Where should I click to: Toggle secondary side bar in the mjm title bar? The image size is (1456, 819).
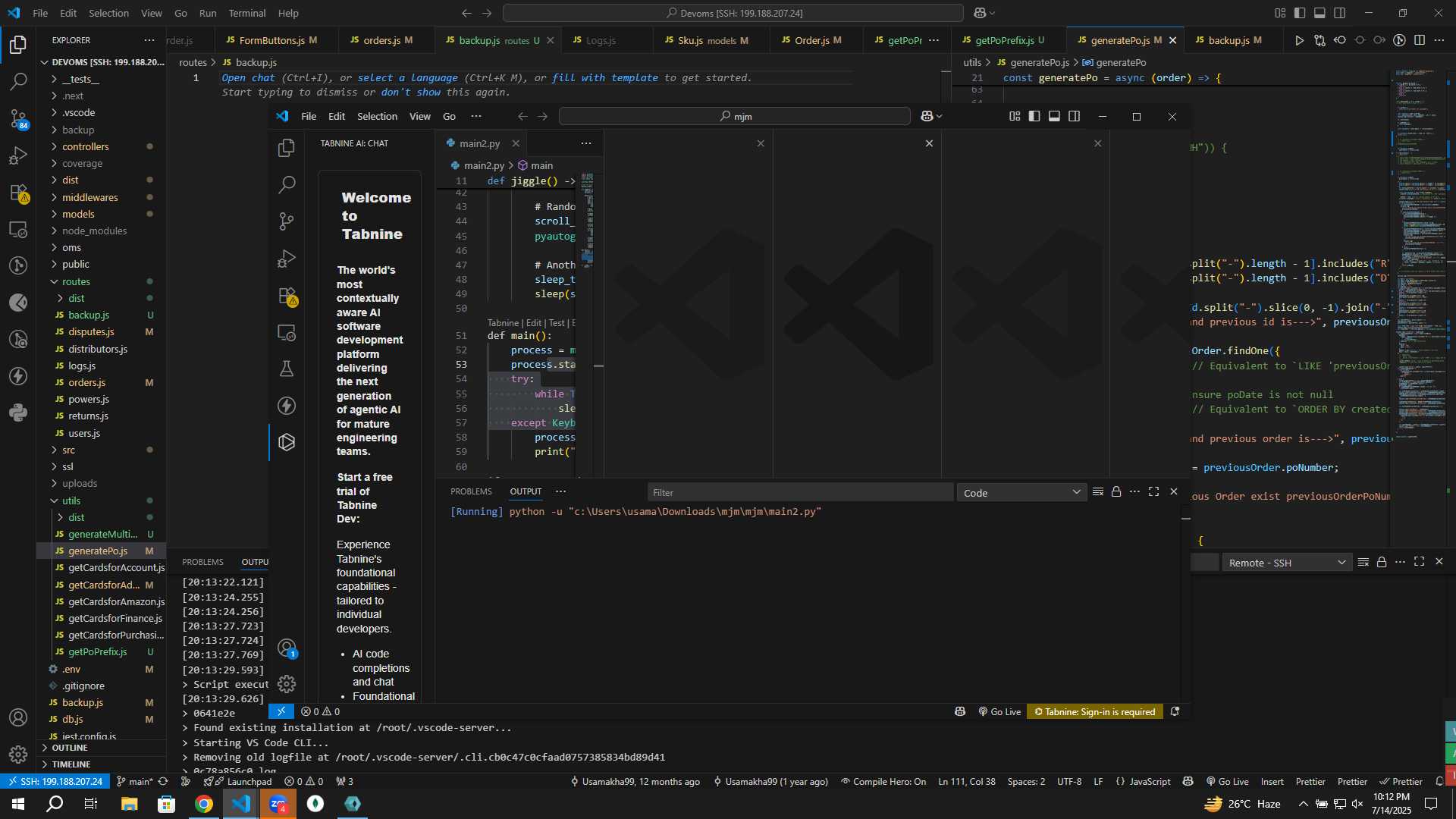[1075, 116]
